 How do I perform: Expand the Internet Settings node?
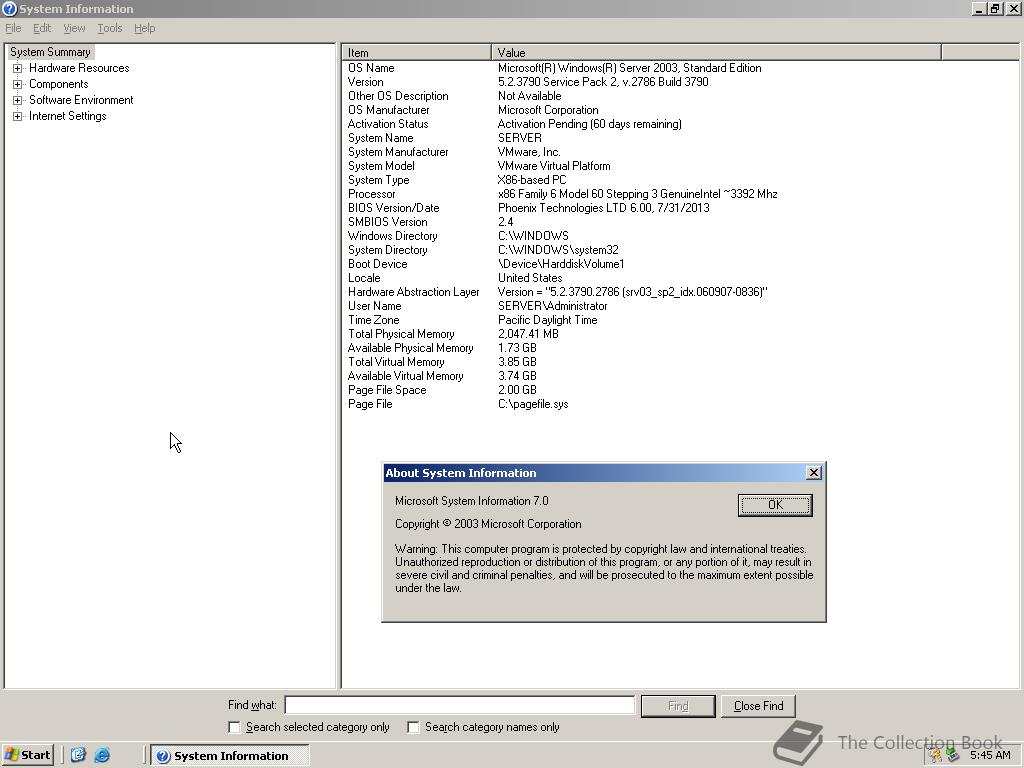18,116
